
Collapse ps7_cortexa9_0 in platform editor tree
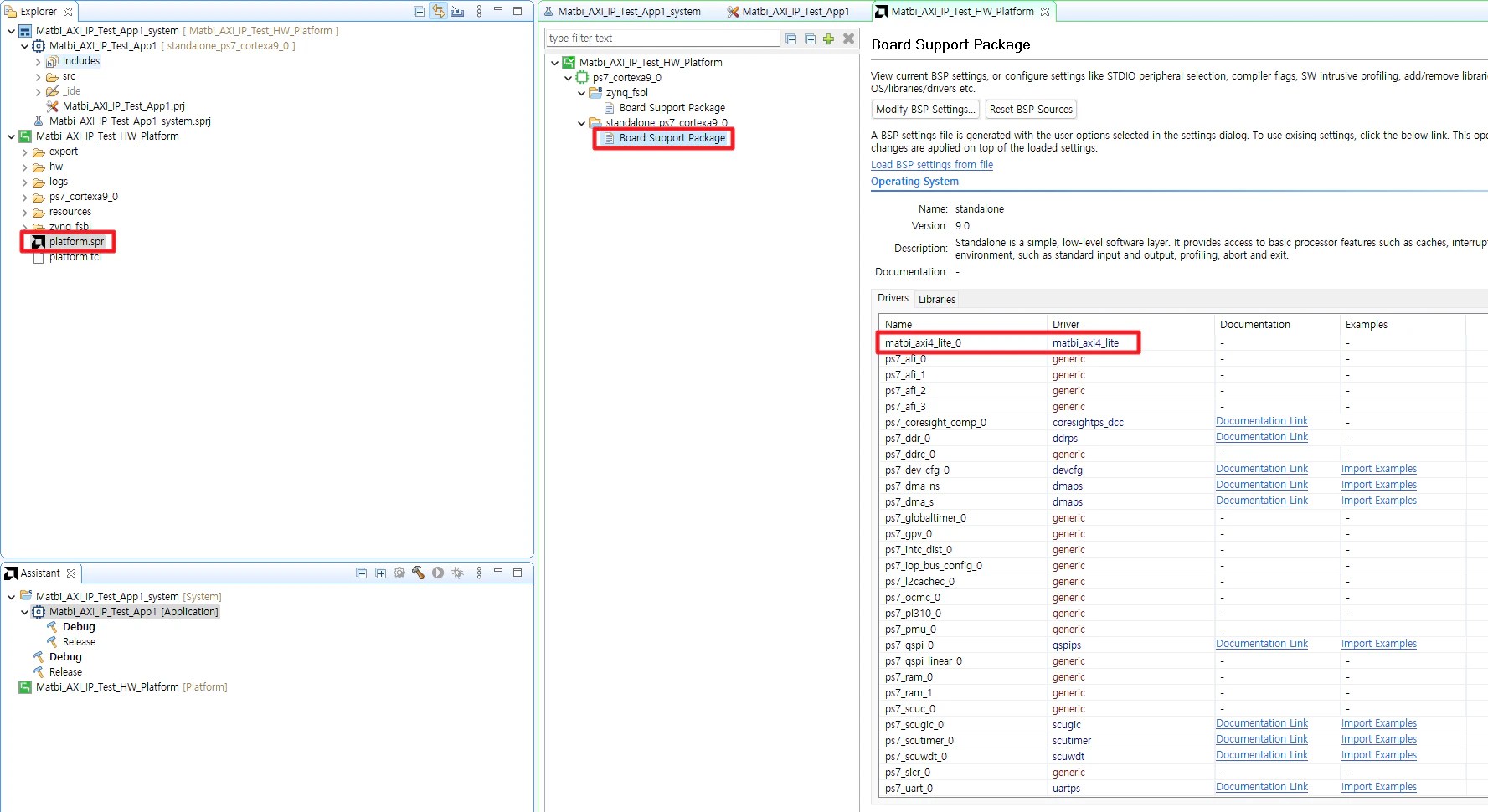568,78
